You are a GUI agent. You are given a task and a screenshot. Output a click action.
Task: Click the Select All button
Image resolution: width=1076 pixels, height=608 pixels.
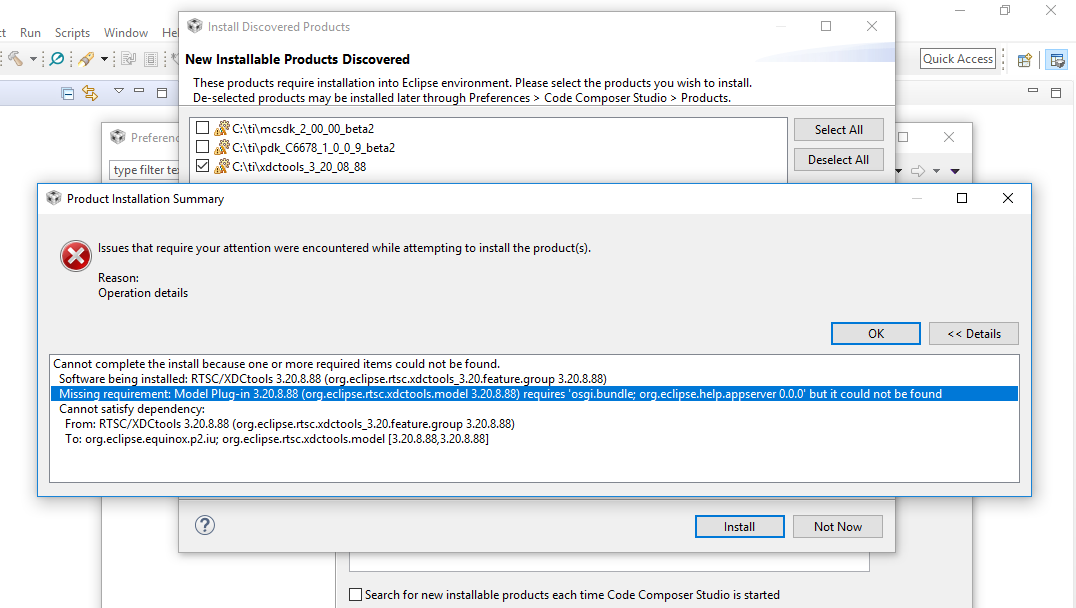coord(839,130)
